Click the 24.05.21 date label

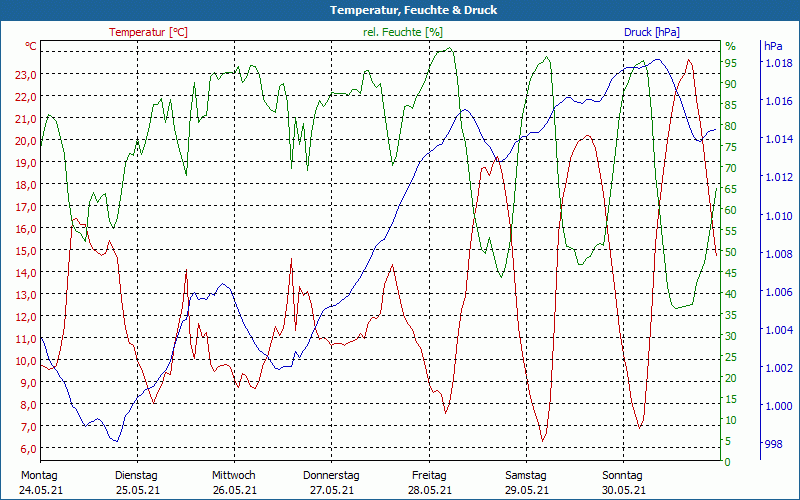coord(41,490)
